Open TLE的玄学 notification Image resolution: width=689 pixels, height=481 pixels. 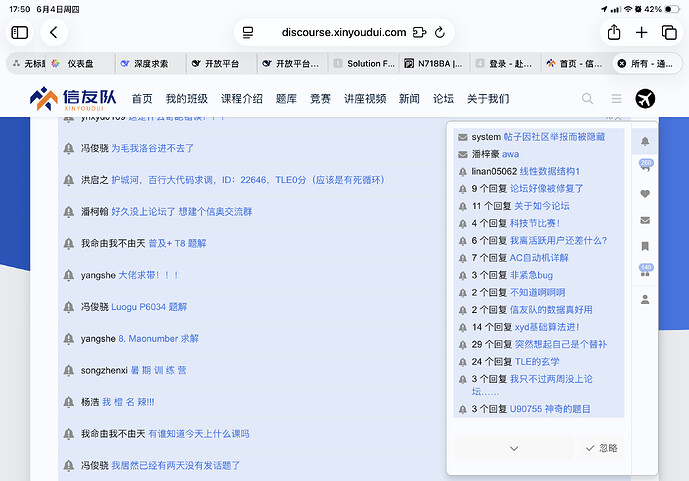539,362
